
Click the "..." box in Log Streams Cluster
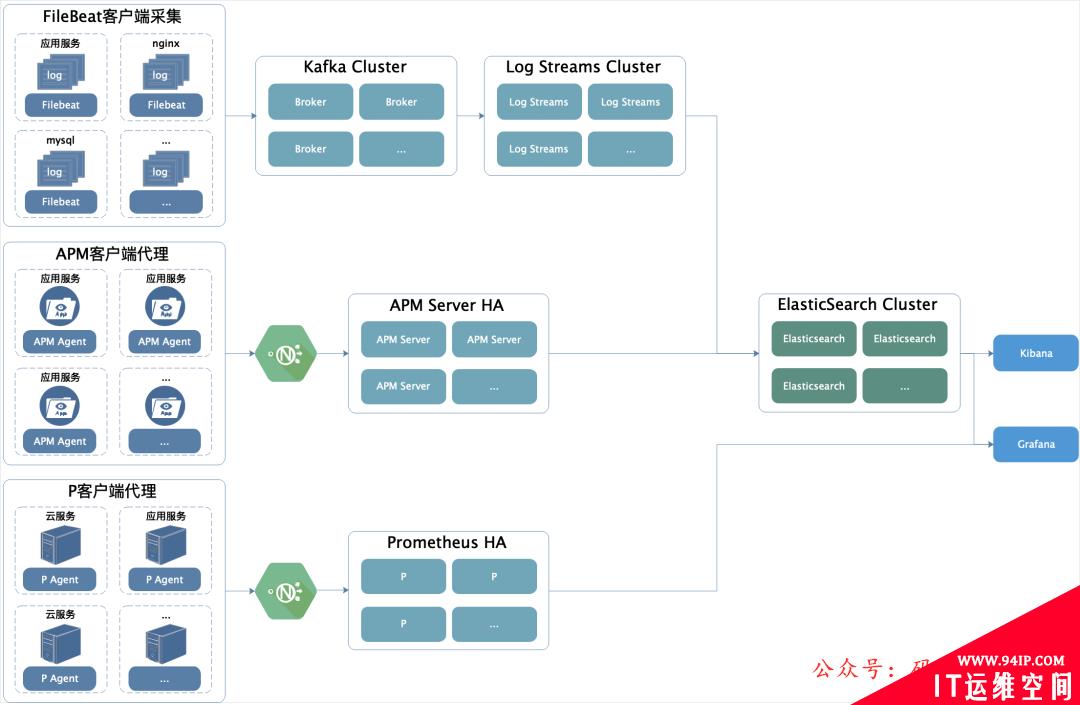[630, 149]
